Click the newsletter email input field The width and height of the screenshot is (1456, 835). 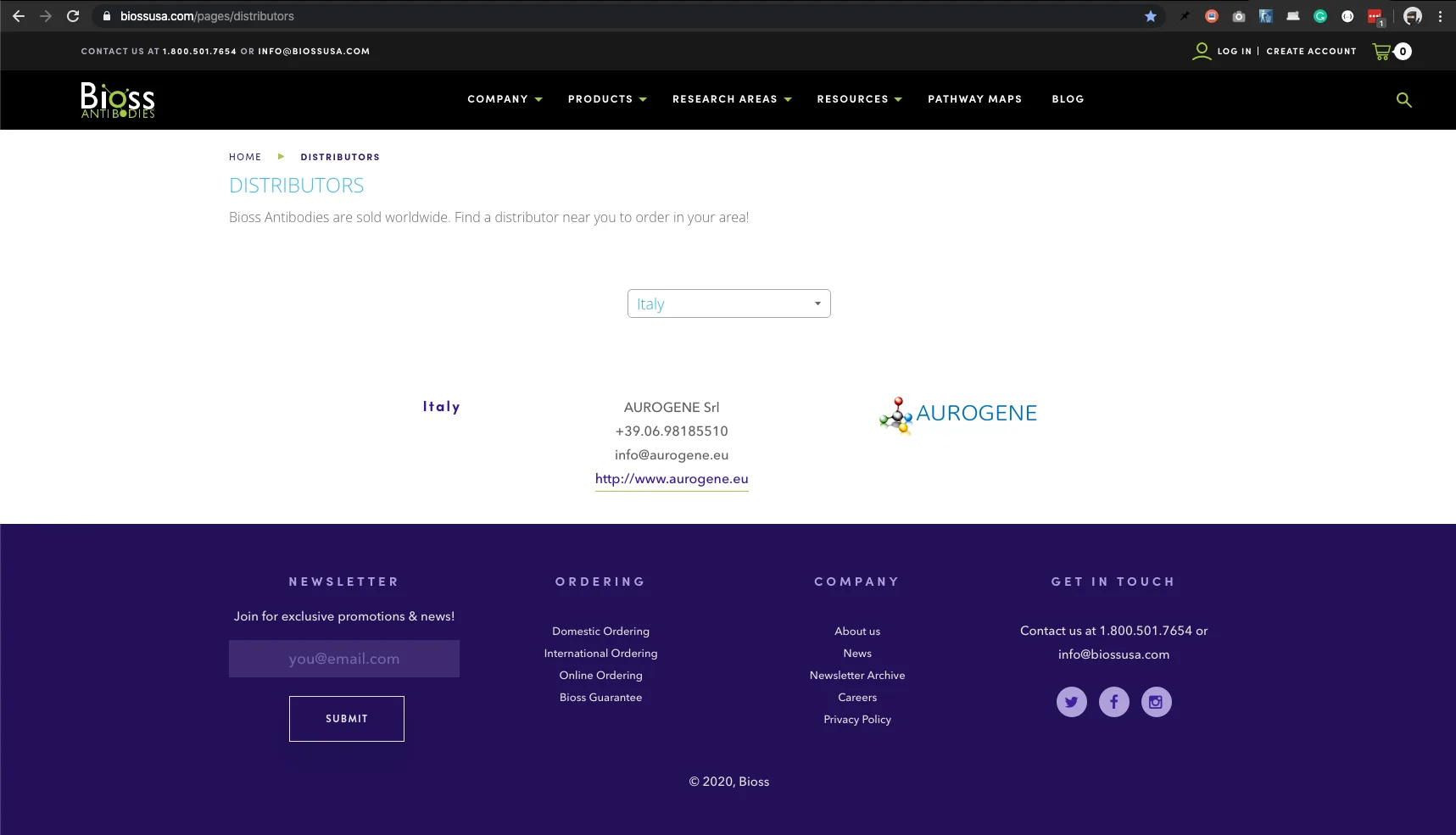pyautogui.click(x=343, y=659)
